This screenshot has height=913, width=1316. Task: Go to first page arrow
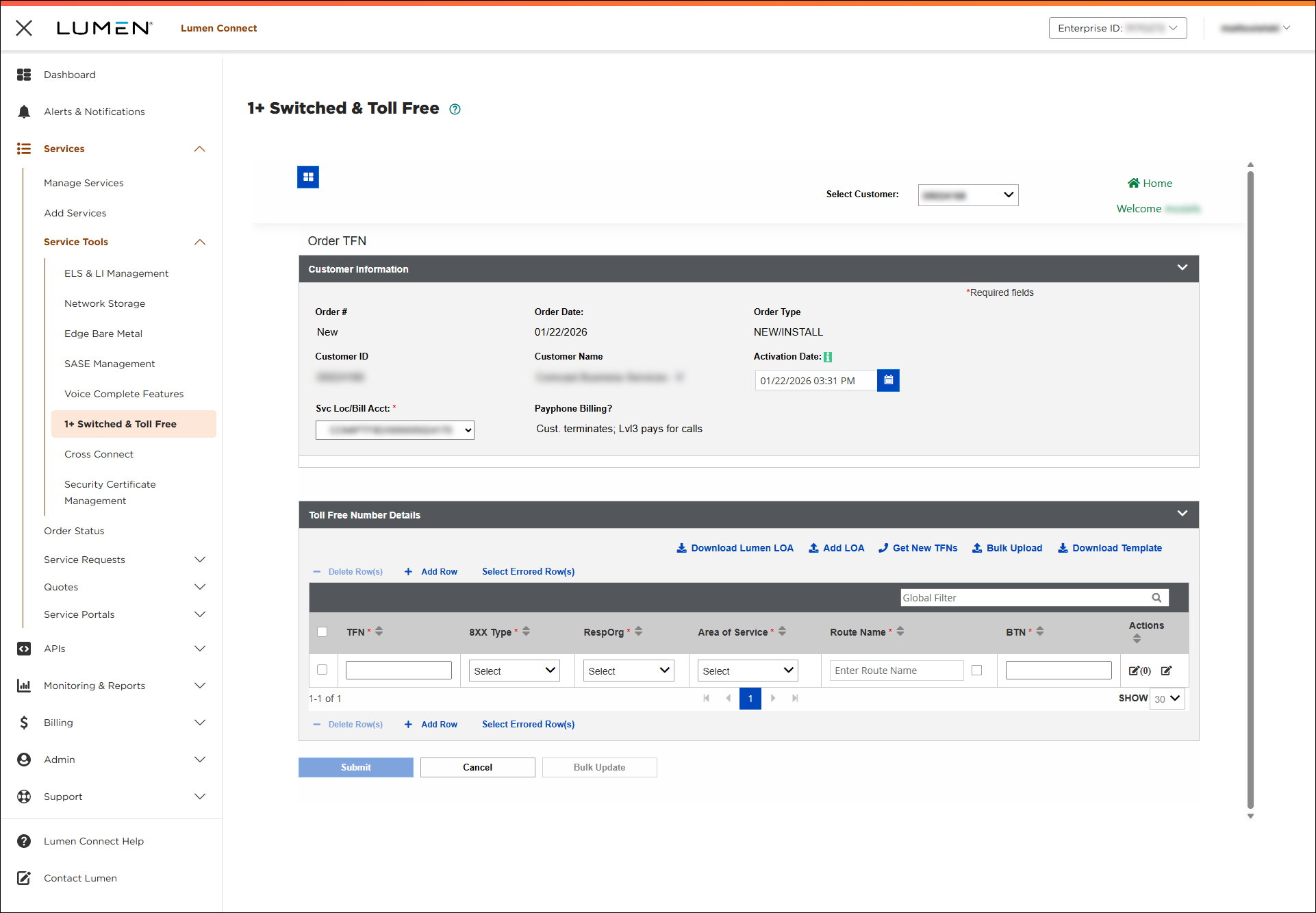coord(706,698)
